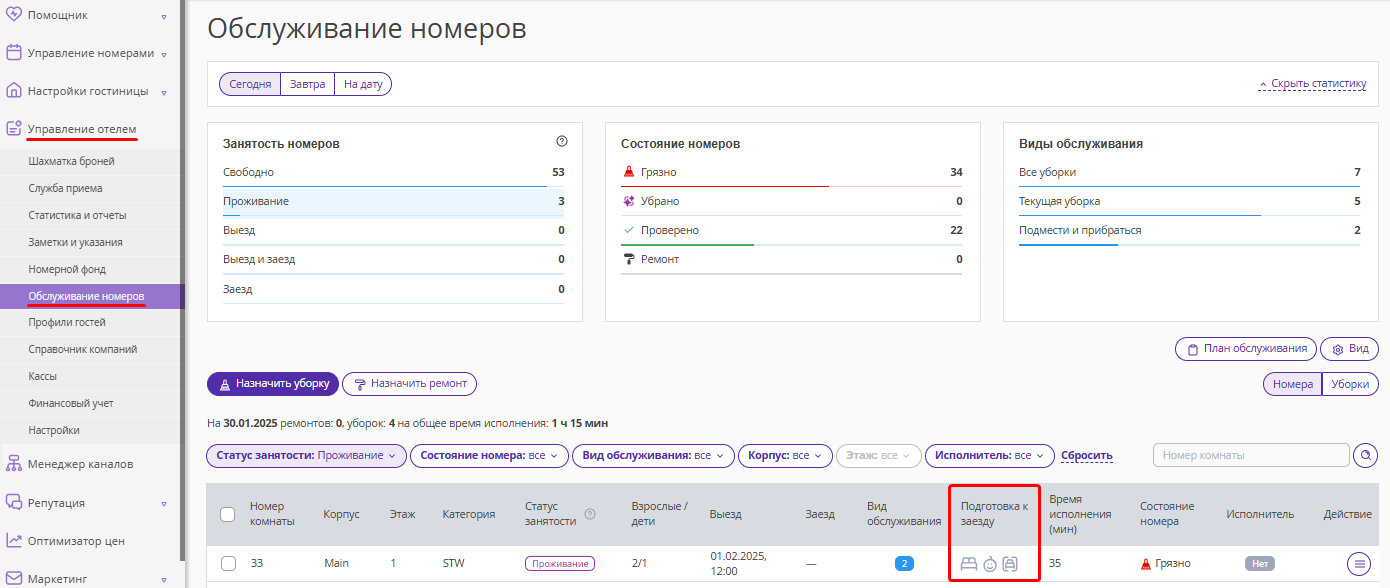Switch to the Завтра date tab
Viewport: 1390px width, 588px height.
point(307,84)
